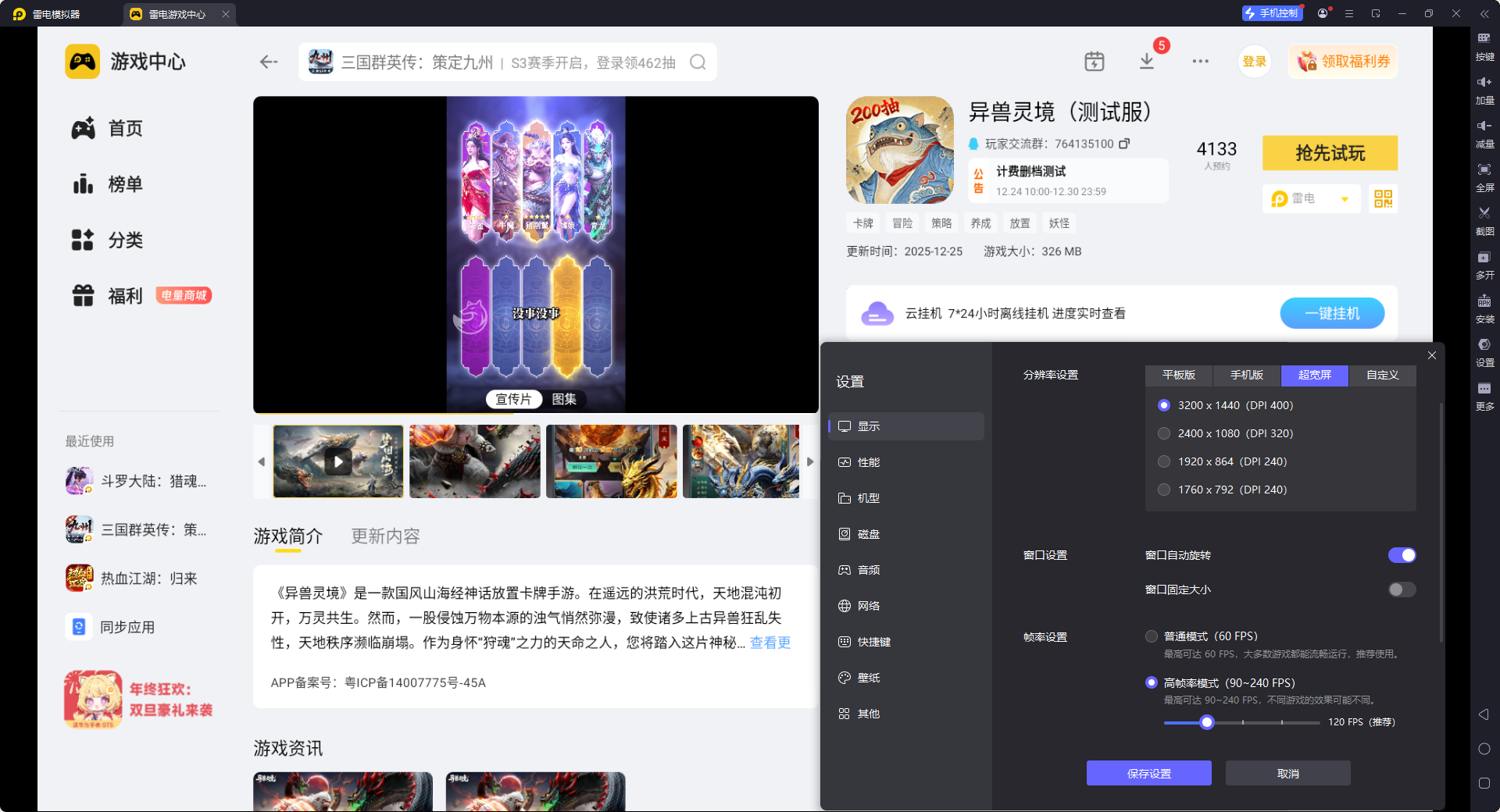
Task: Click 一键挂机 button
Action: click(x=1333, y=313)
